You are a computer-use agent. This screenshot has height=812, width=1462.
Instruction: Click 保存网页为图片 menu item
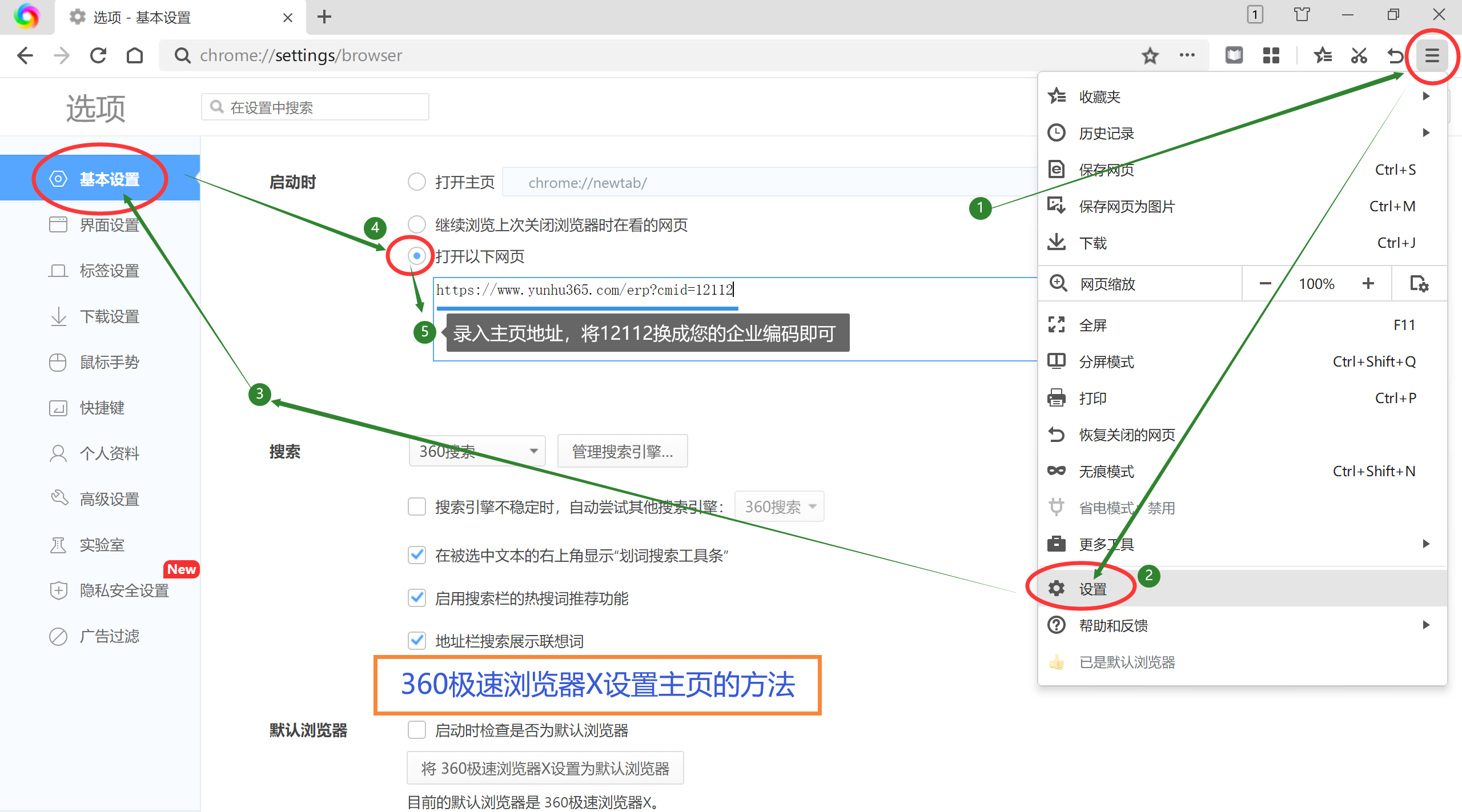(x=1243, y=206)
